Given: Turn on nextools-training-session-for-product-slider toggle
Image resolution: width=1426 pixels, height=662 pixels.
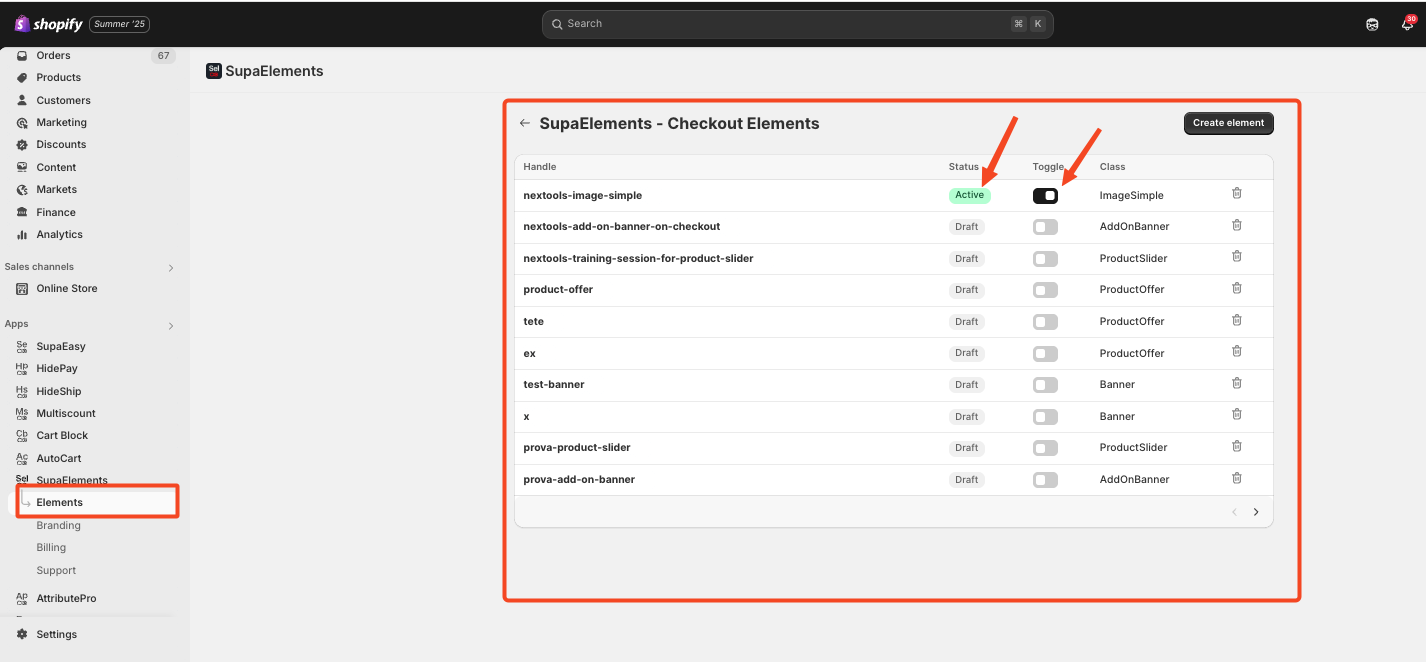Looking at the screenshot, I should (1045, 259).
